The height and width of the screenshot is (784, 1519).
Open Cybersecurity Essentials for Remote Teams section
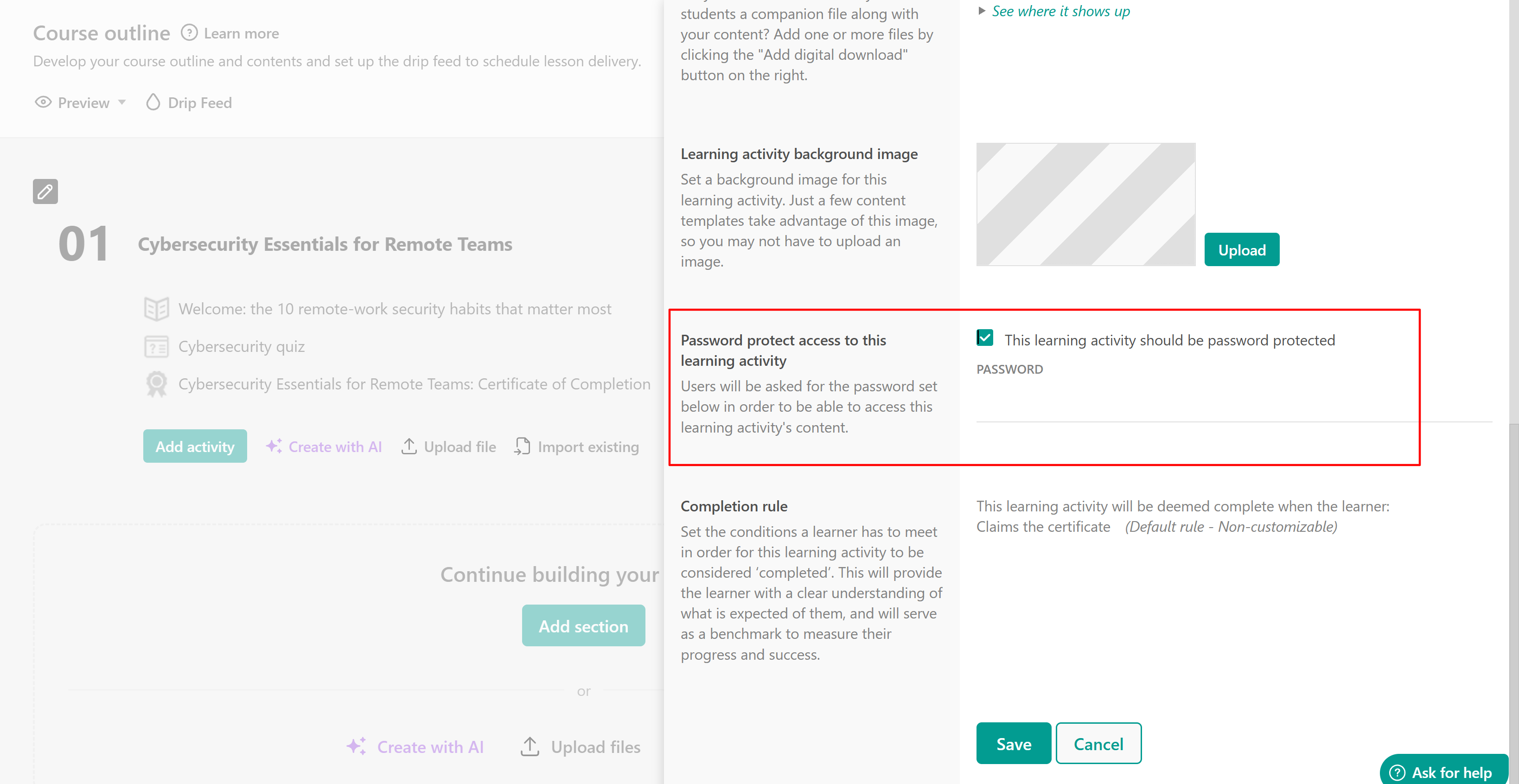coord(325,244)
